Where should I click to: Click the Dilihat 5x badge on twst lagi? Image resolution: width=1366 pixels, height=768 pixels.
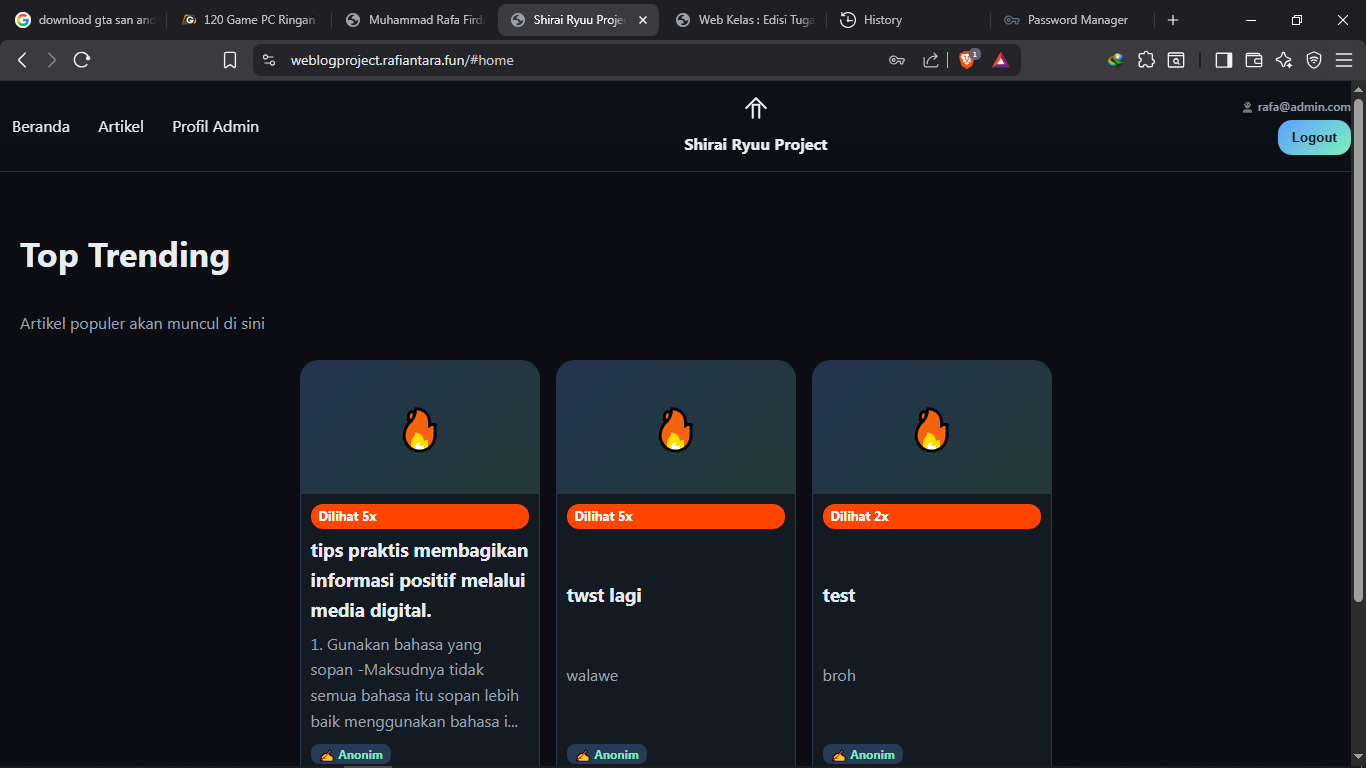675,516
